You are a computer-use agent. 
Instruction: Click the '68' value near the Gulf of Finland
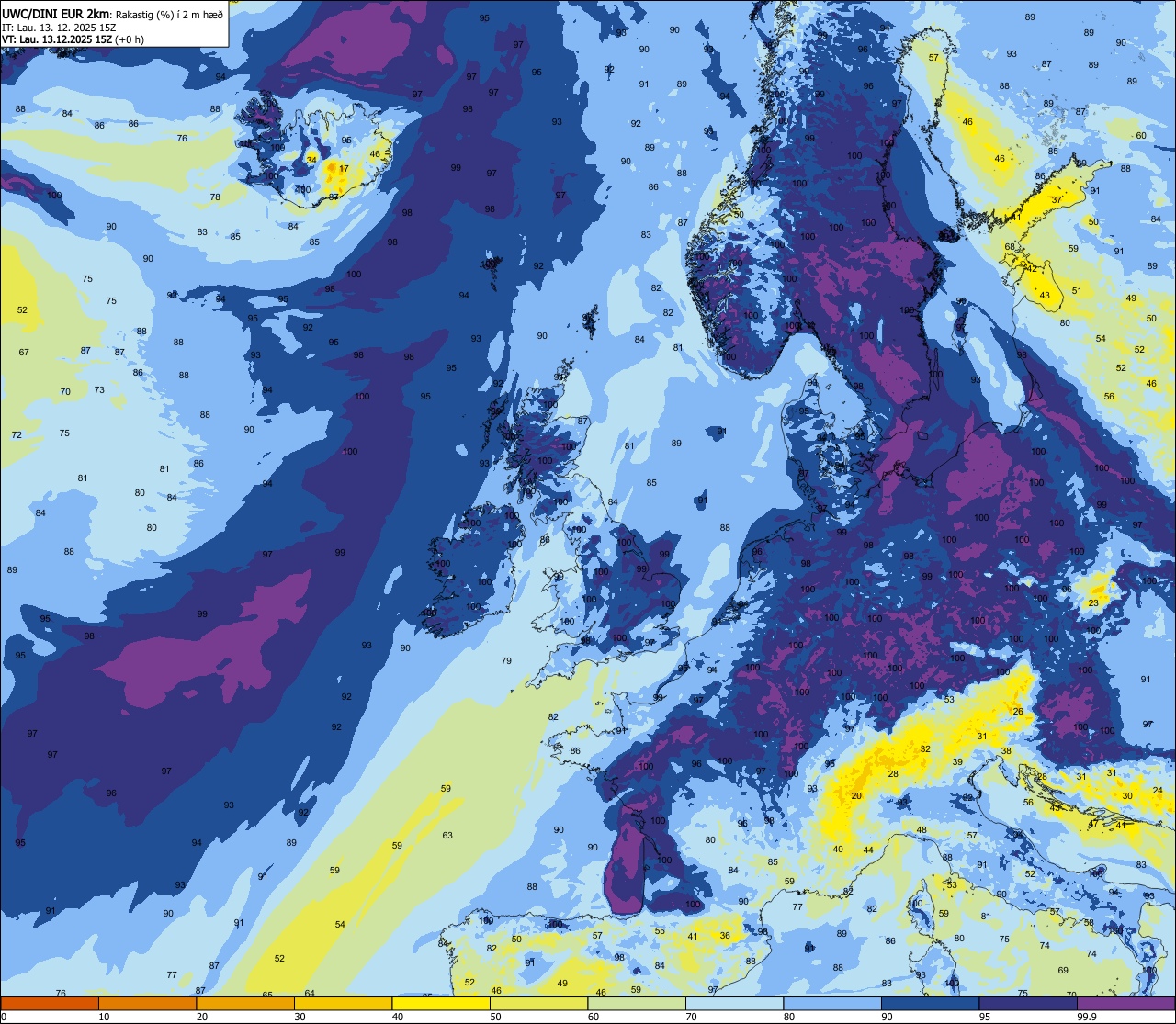[1010, 247]
